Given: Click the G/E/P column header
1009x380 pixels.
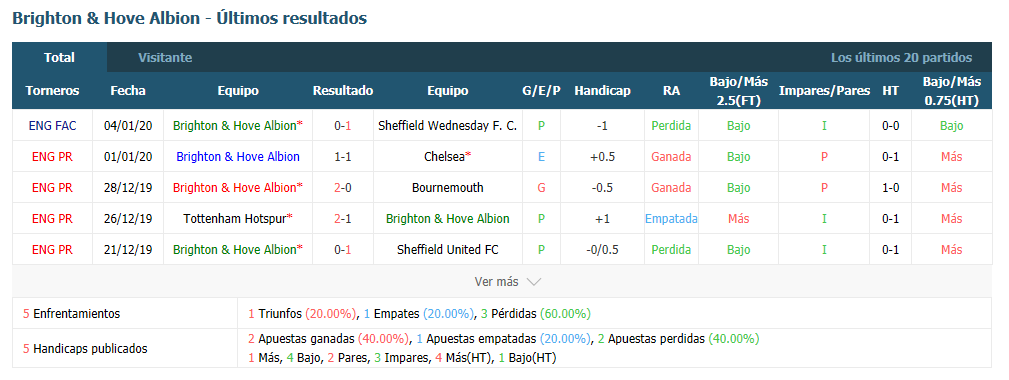Looking at the screenshot, I should pyautogui.click(x=541, y=91).
